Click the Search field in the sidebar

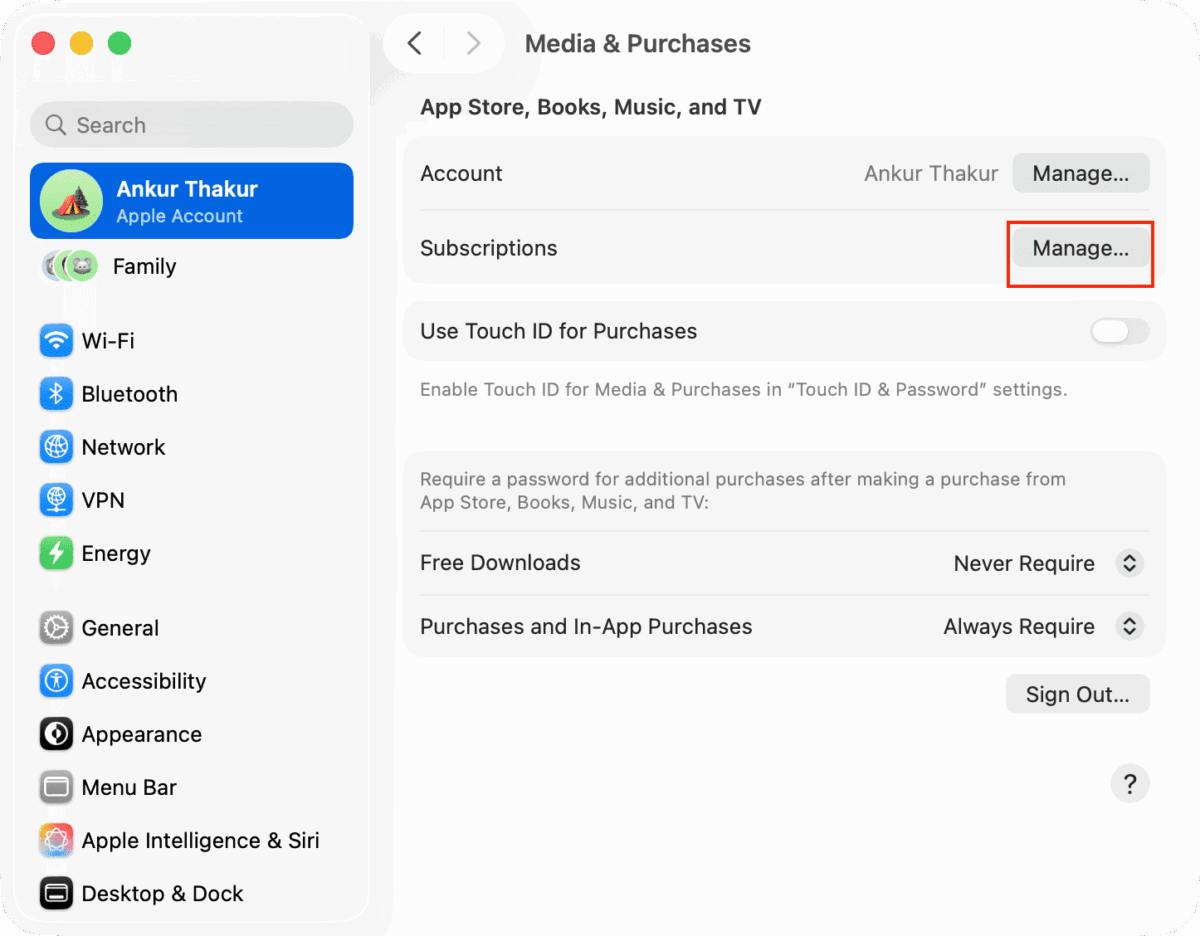click(190, 124)
